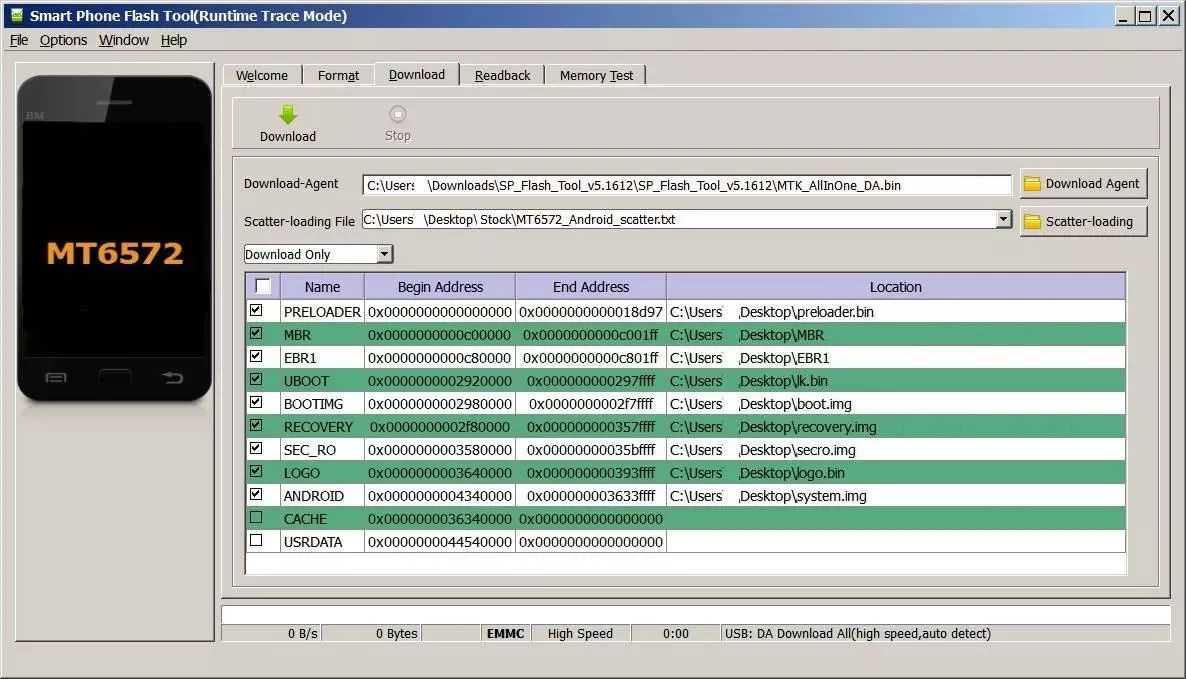Click the Format tab
Screen dimensions: 1186x679
[x=338, y=75]
